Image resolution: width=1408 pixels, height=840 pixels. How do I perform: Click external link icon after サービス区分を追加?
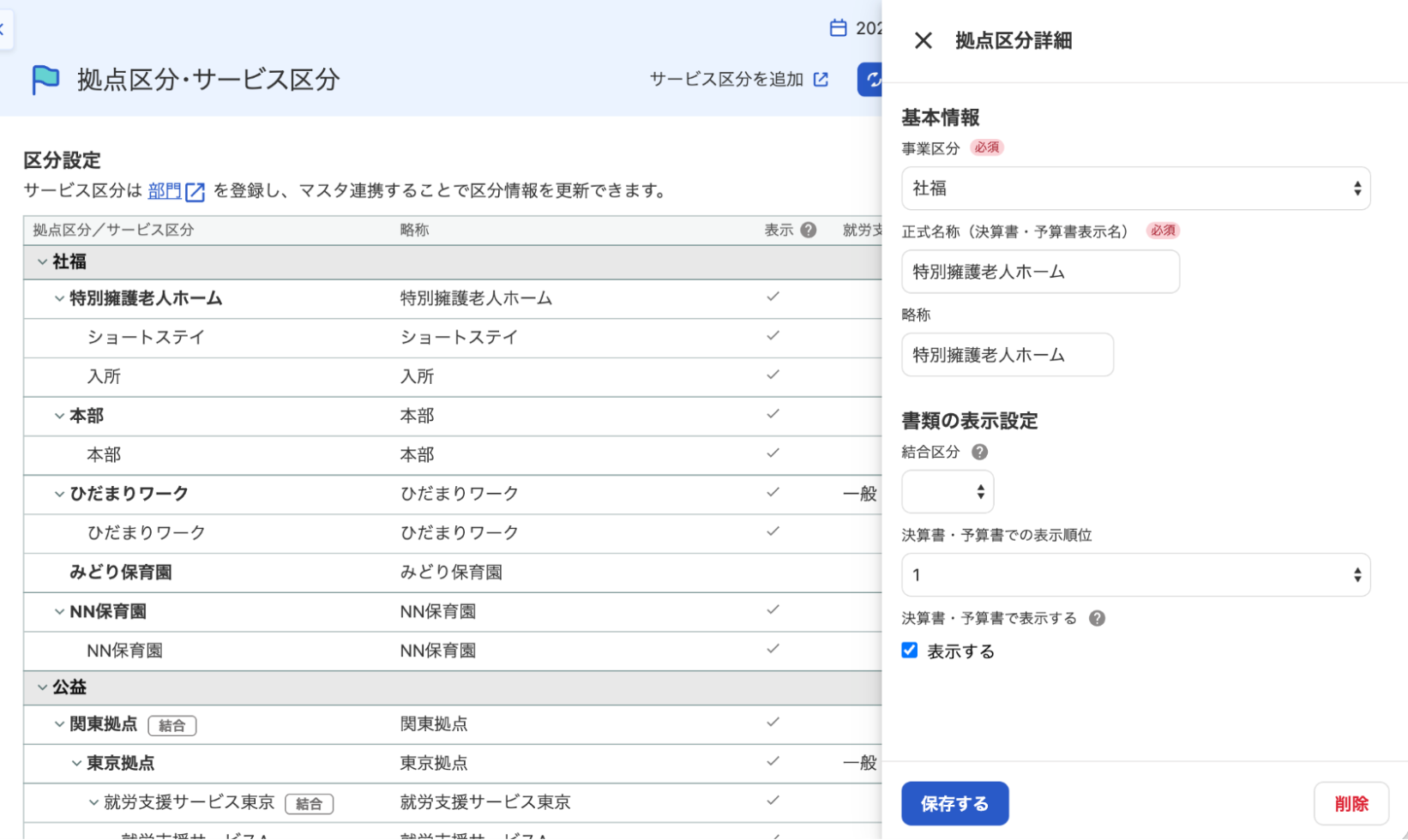pyautogui.click(x=821, y=80)
